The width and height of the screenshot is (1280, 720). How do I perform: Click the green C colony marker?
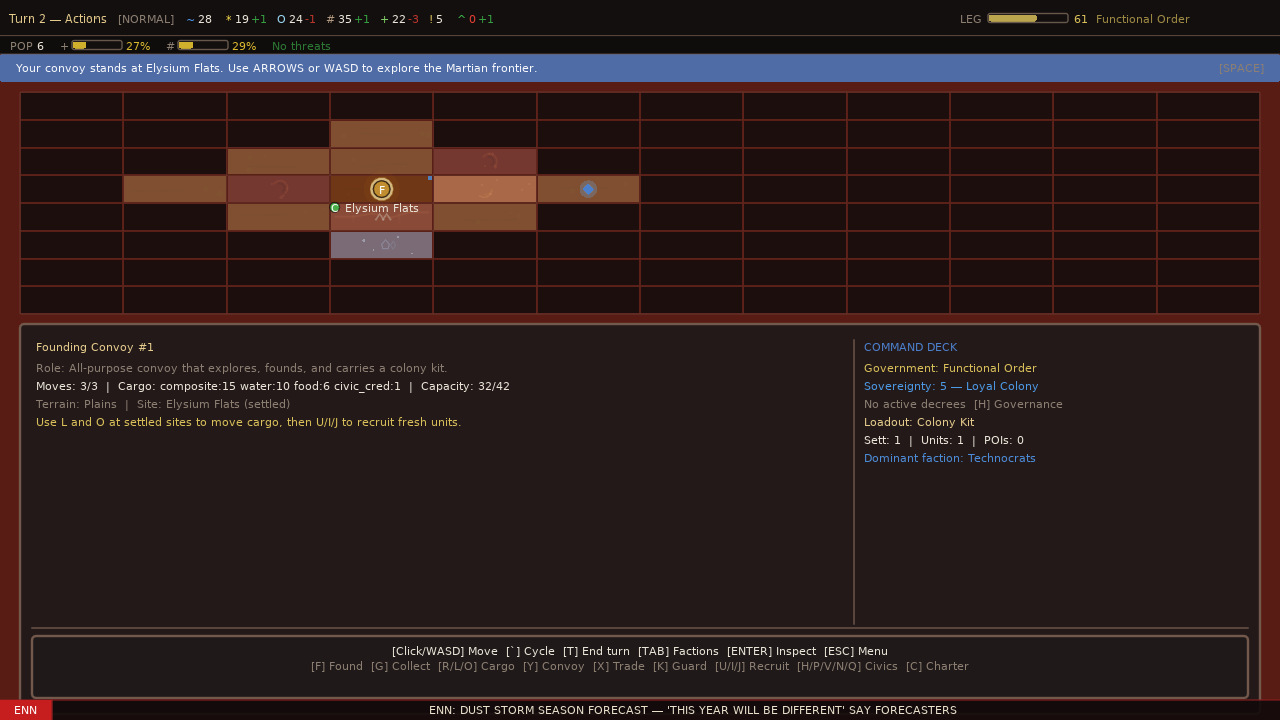click(x=335, y=208)
